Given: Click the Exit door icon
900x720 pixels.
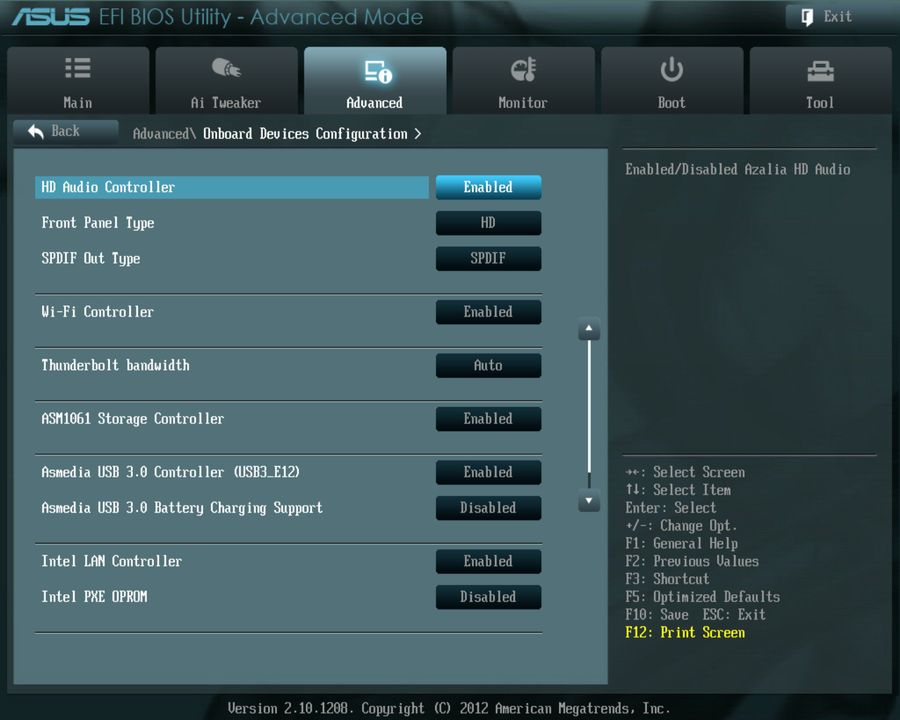Looking at the screenshot, I should (806, 17).
